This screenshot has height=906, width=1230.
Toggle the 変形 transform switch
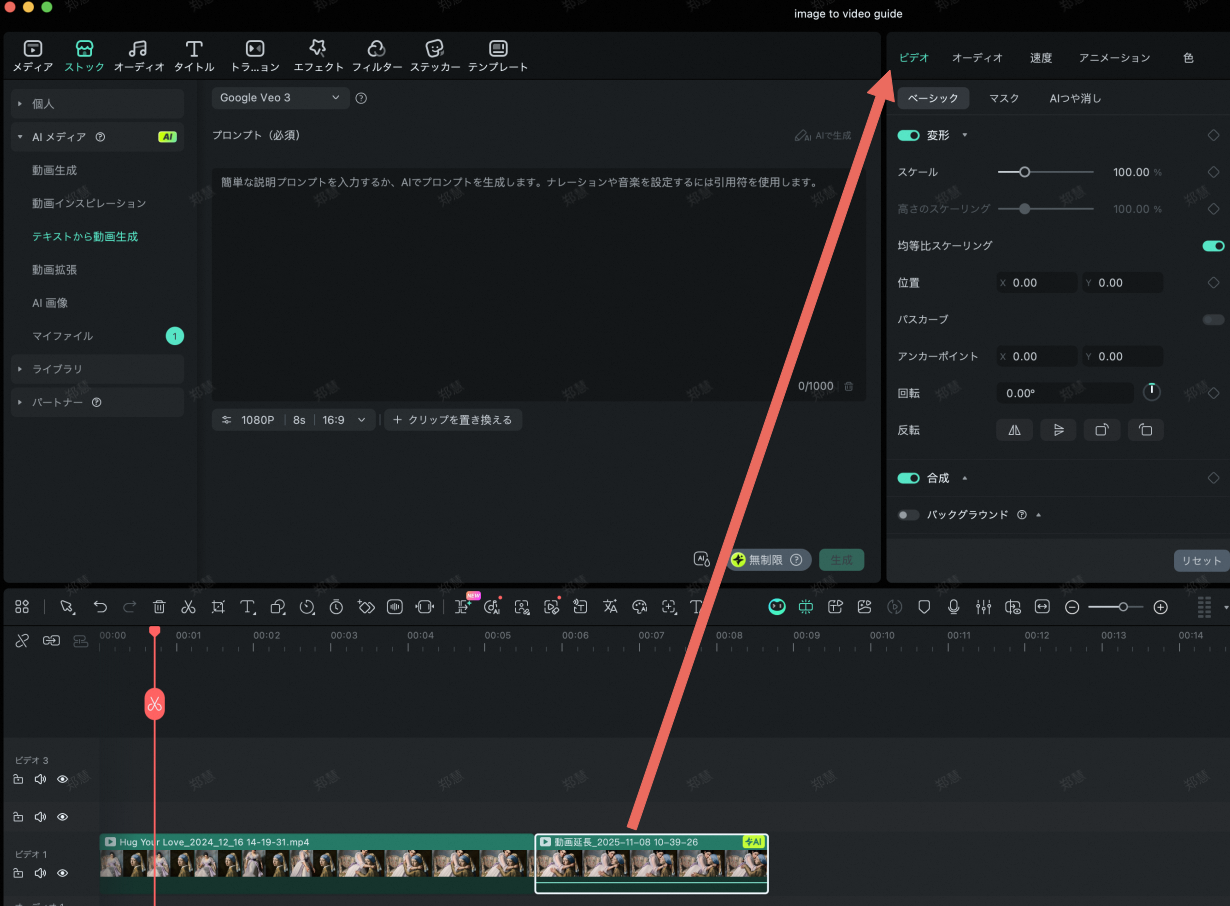click(908, 135)
